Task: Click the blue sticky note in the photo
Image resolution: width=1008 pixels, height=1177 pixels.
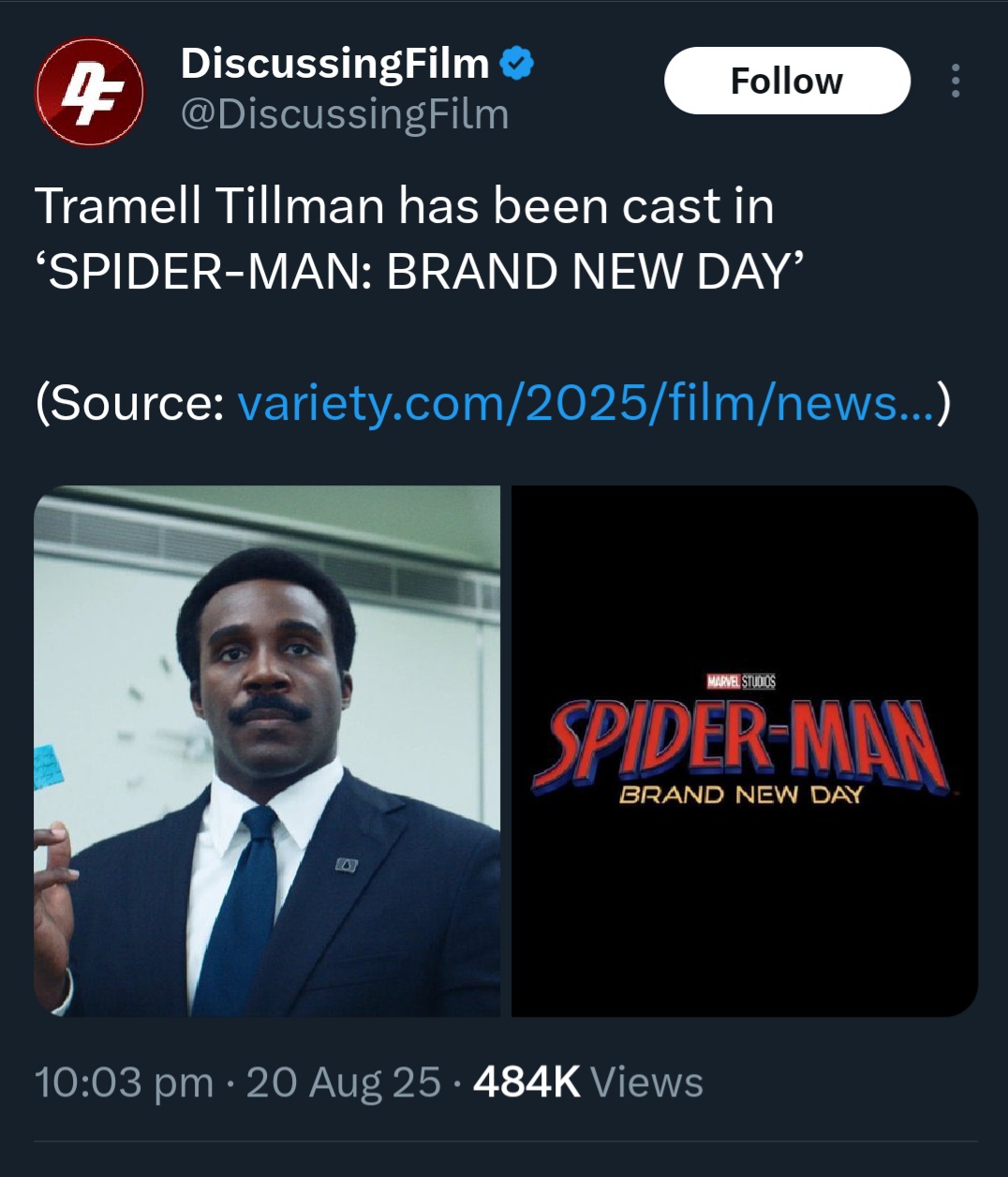Action: [50, 766]
